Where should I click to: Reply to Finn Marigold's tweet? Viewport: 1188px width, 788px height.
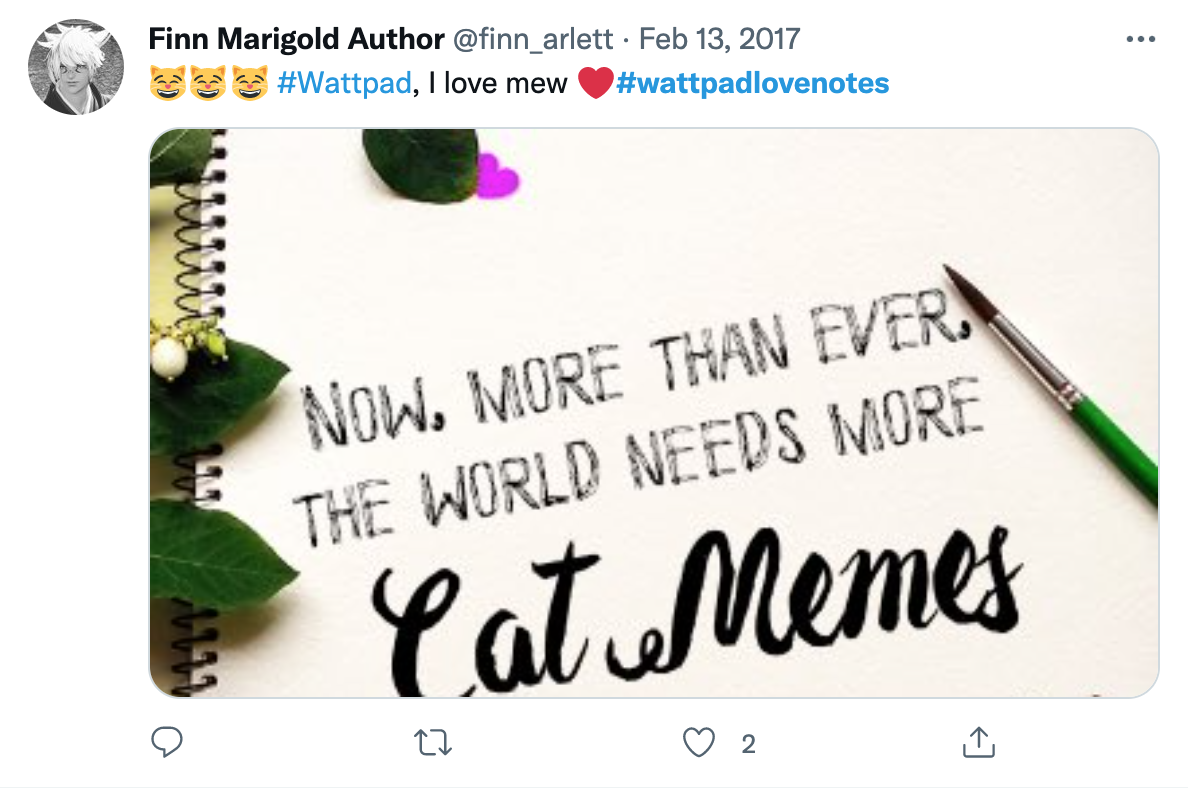(x=165, y=742)
